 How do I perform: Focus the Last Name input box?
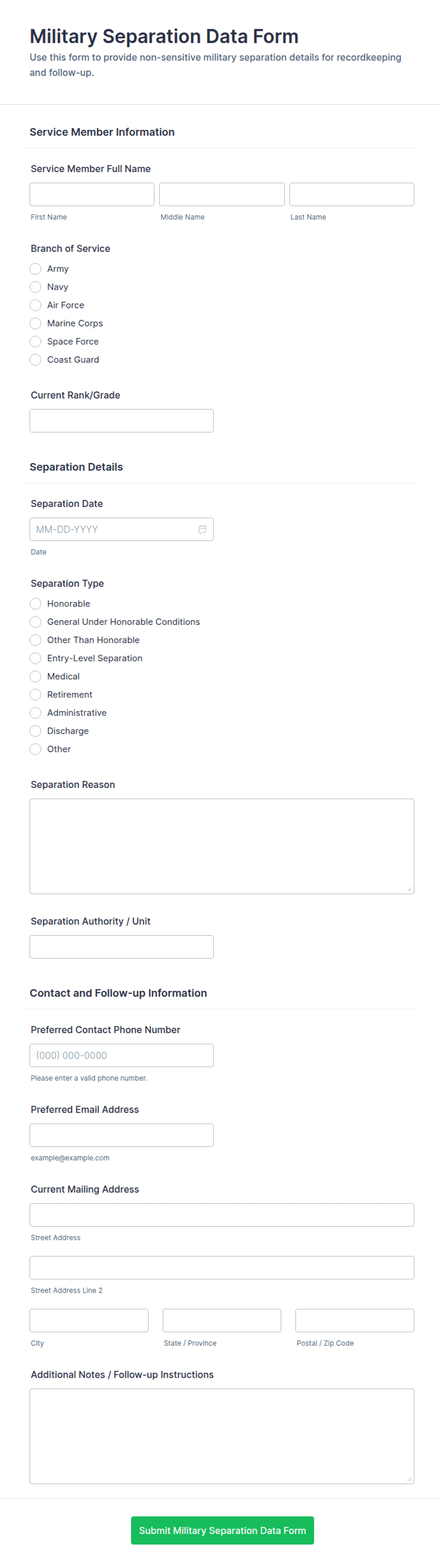[352, 194]
